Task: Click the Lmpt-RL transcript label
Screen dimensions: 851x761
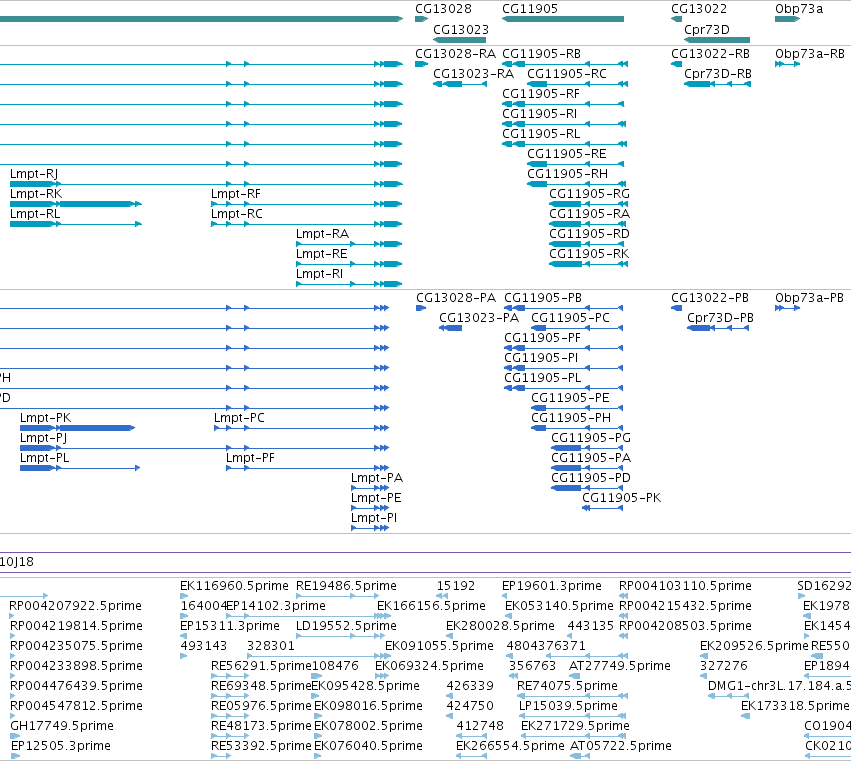Action: tap(35, 214)
